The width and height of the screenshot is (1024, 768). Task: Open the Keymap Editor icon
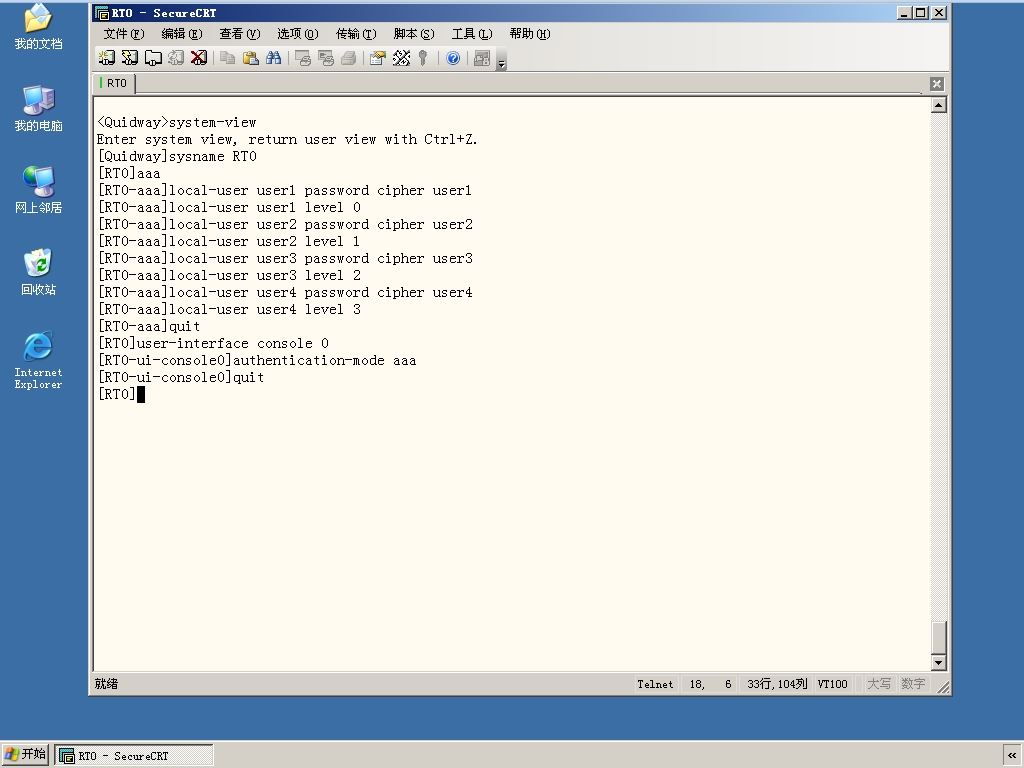coord(401,58)
